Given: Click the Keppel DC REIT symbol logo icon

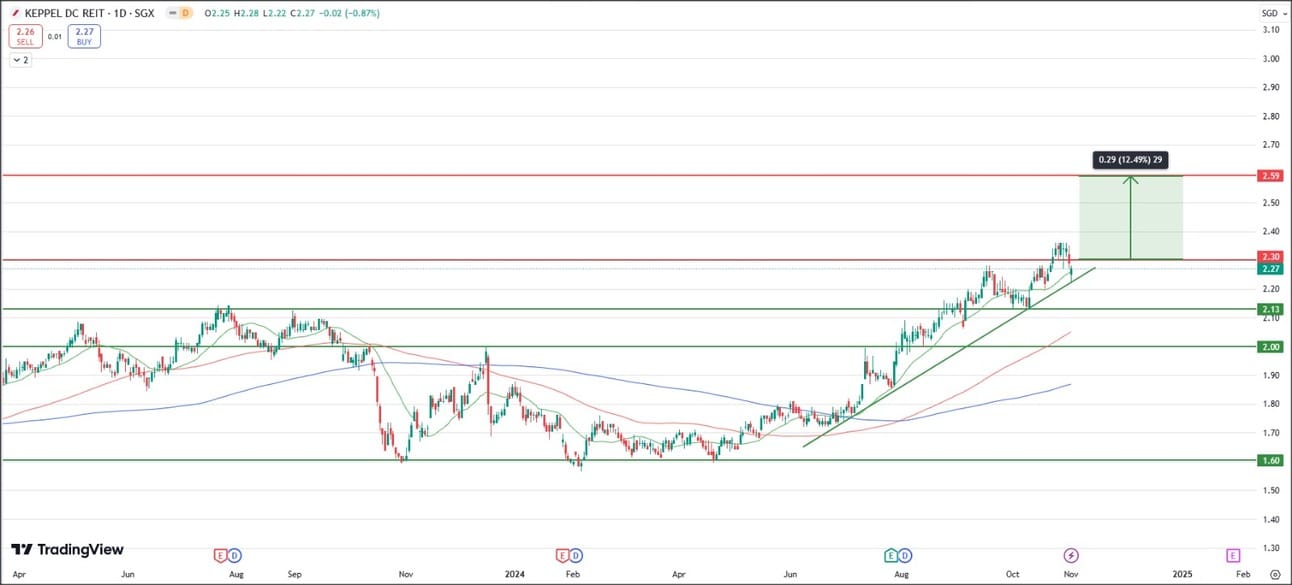Looking at the screenshot, I should click(x=15, y=14).
